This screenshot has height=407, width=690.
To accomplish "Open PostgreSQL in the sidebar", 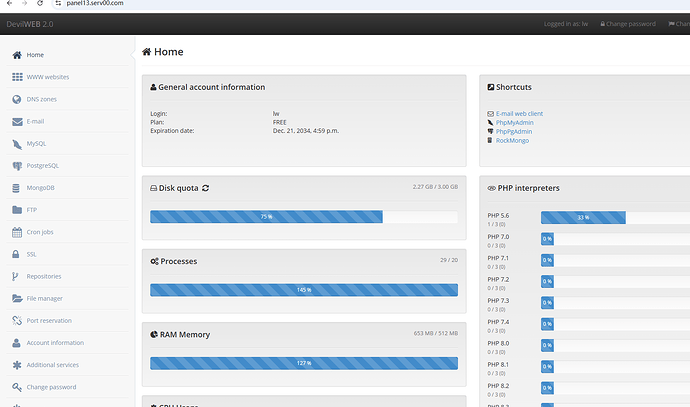I will (x=43, y=166).
